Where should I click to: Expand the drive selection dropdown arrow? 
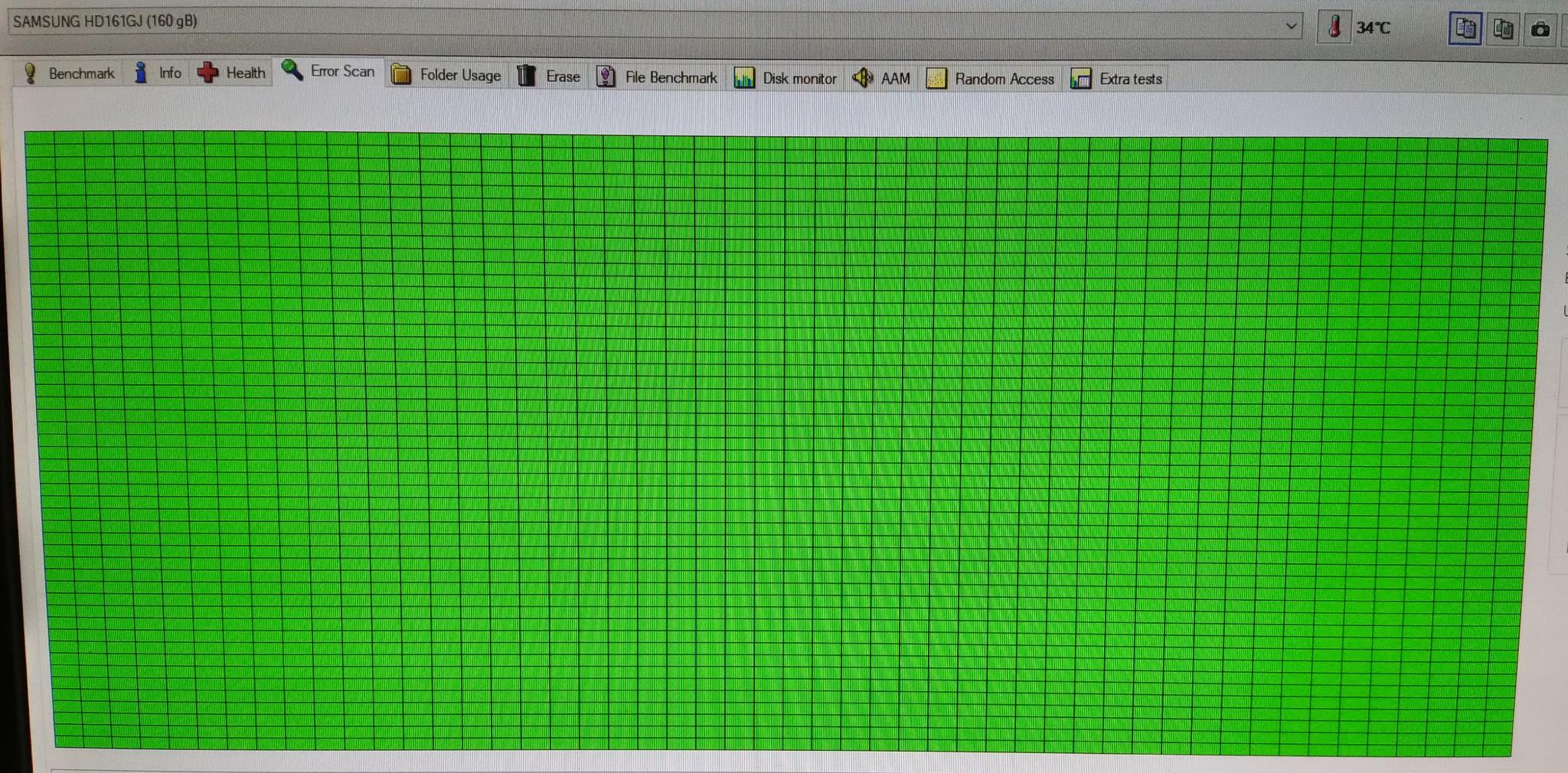[x=1291, y=27]
